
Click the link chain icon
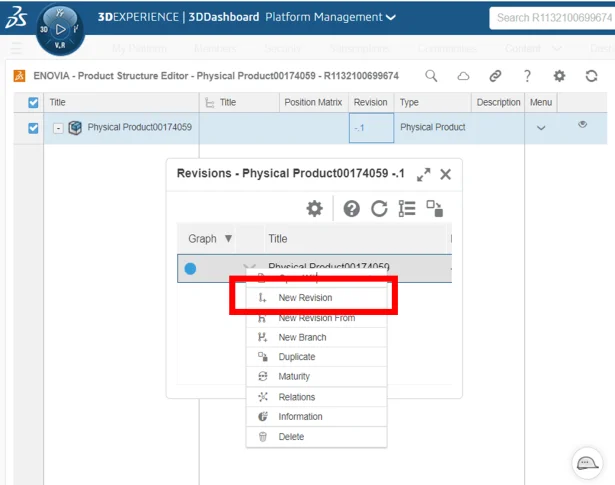tap(495, 76)
